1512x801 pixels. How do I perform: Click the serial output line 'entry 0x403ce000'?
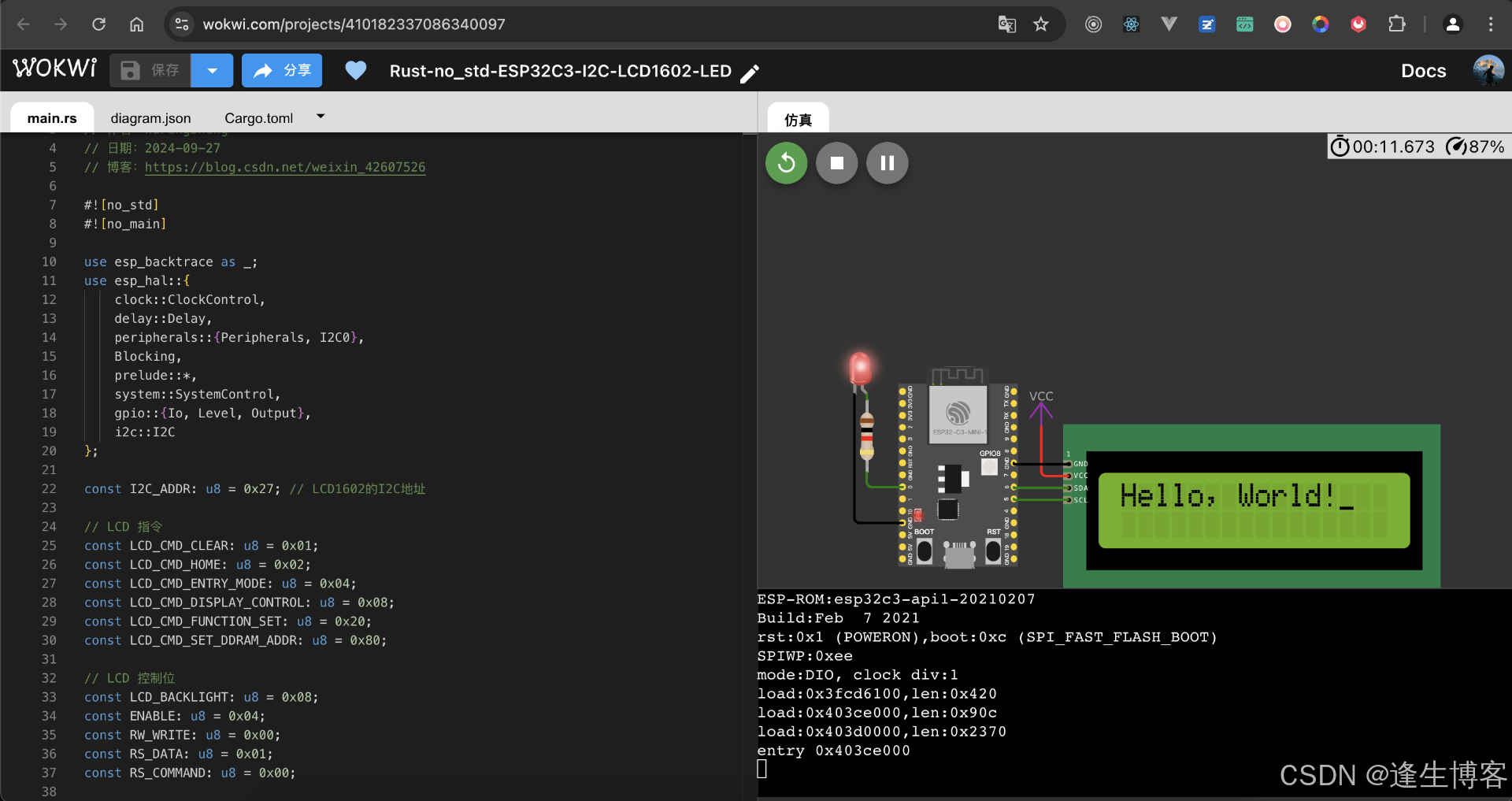833,751
